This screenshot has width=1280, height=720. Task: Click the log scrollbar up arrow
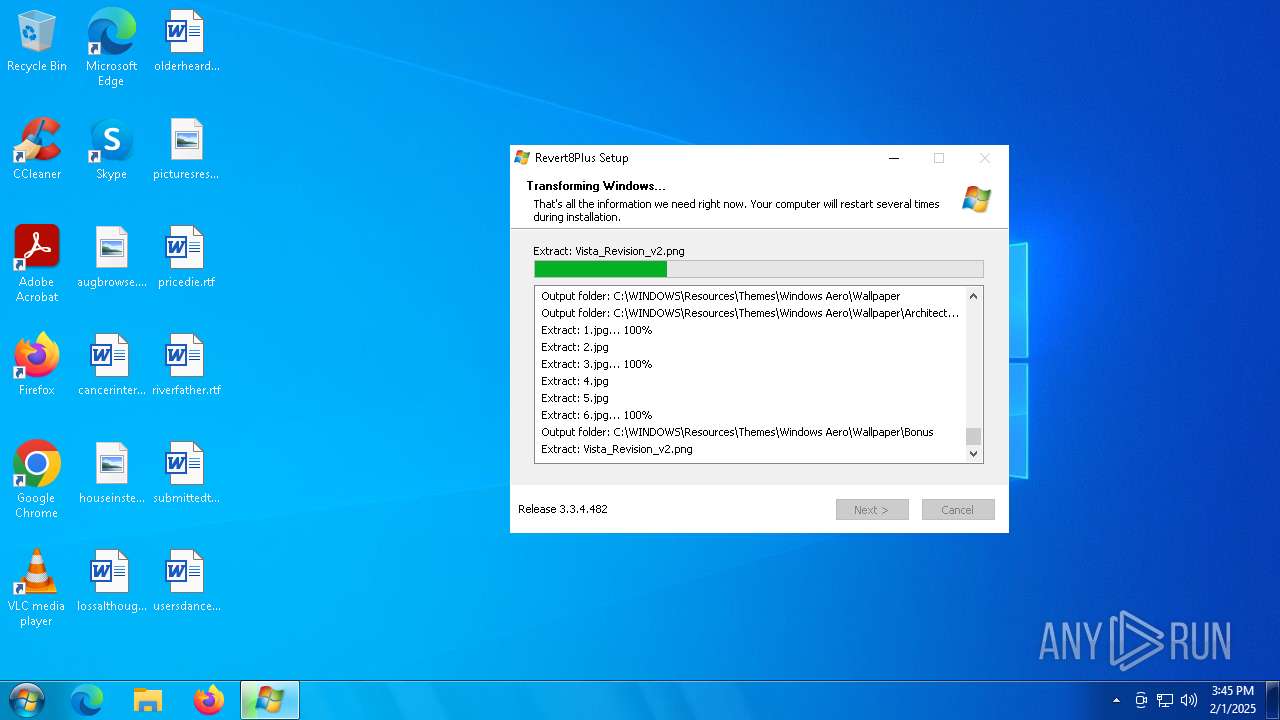974,296
